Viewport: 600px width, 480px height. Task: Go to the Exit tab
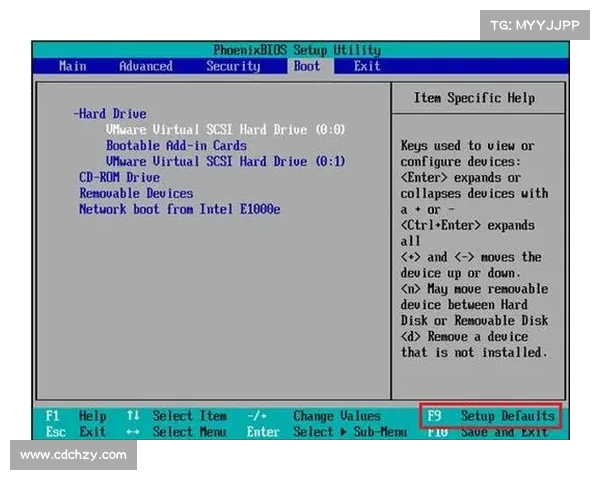tap(367, 66)
